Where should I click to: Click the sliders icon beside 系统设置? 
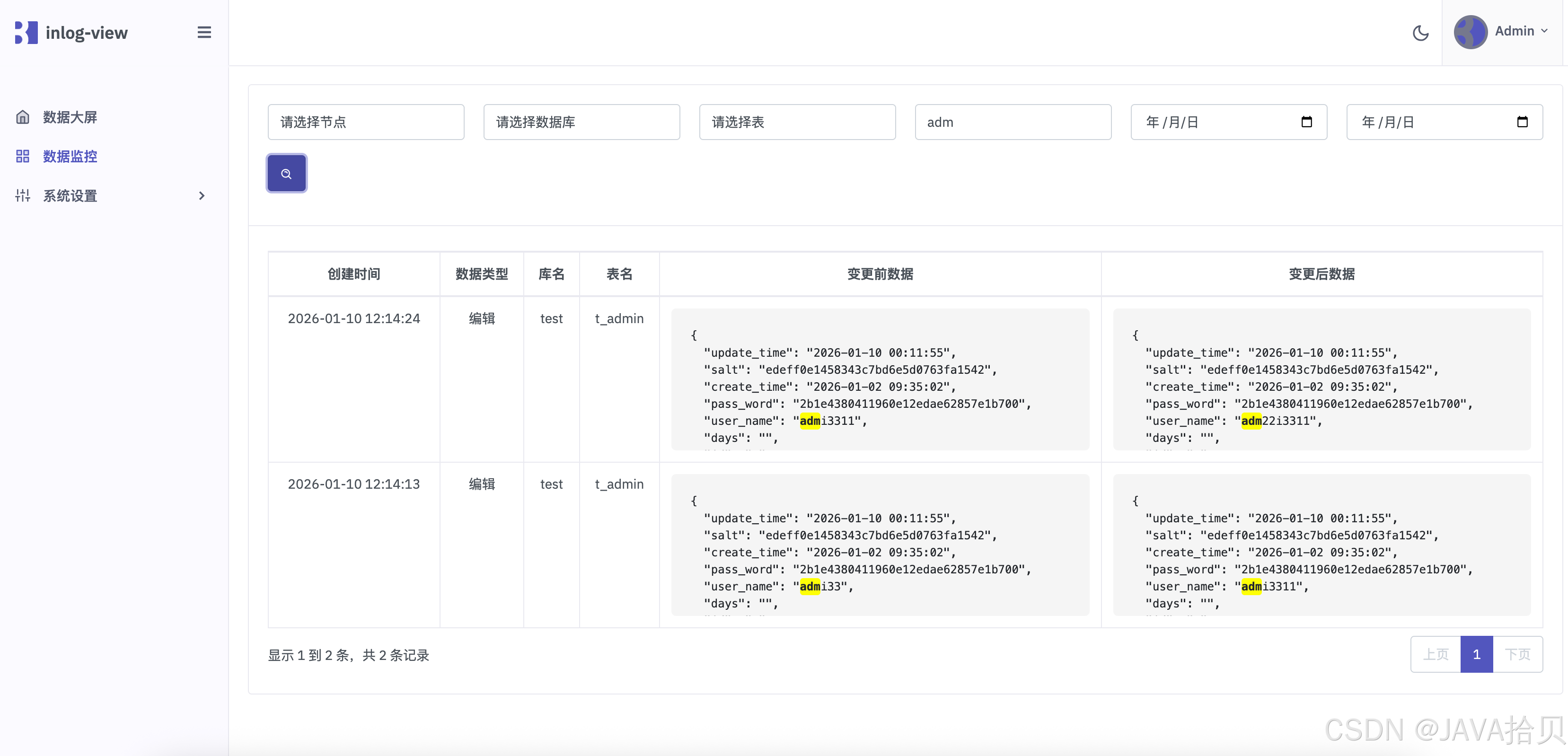[x=23, y=196]
